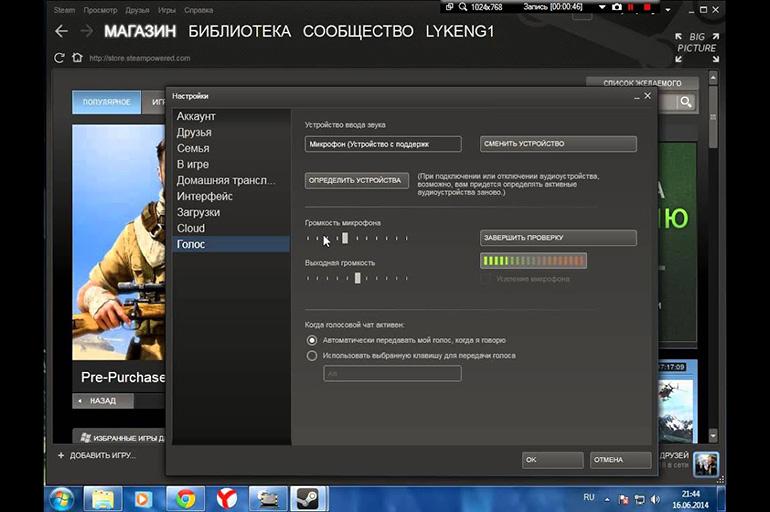The width and height of the screenshot is (770, 512).
Task: Click the Steam forward navigation arrow
Action: coord(86,31)
